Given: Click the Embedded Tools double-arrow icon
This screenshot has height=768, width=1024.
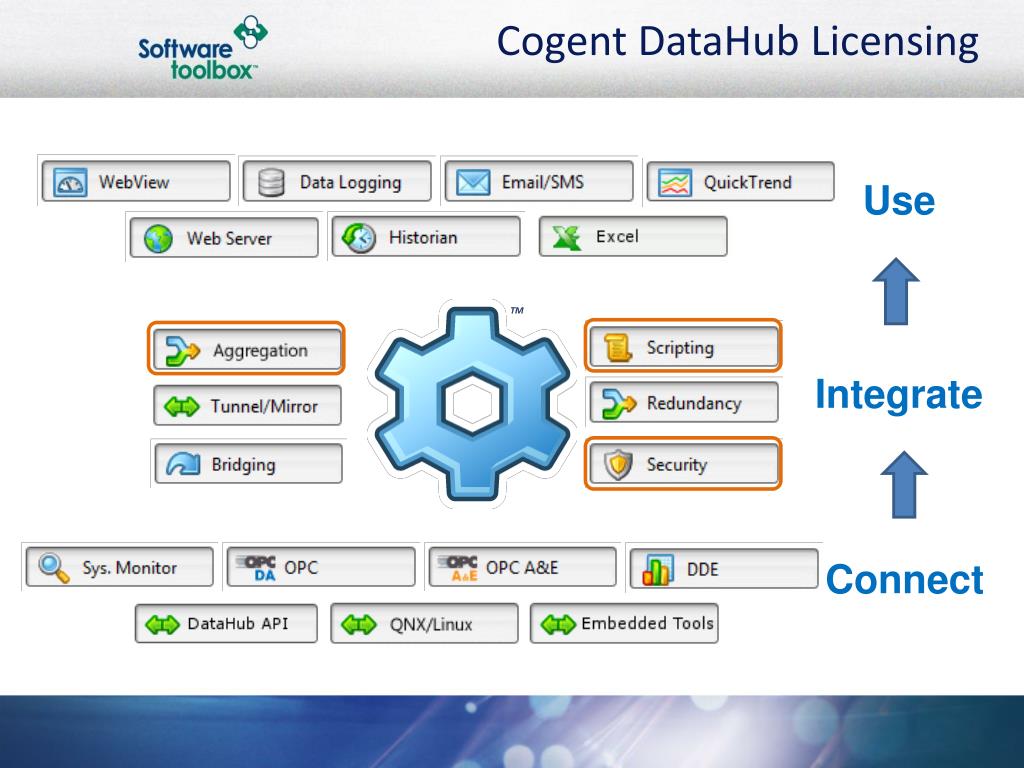Looking at the screenshot, I should [558, 625].
